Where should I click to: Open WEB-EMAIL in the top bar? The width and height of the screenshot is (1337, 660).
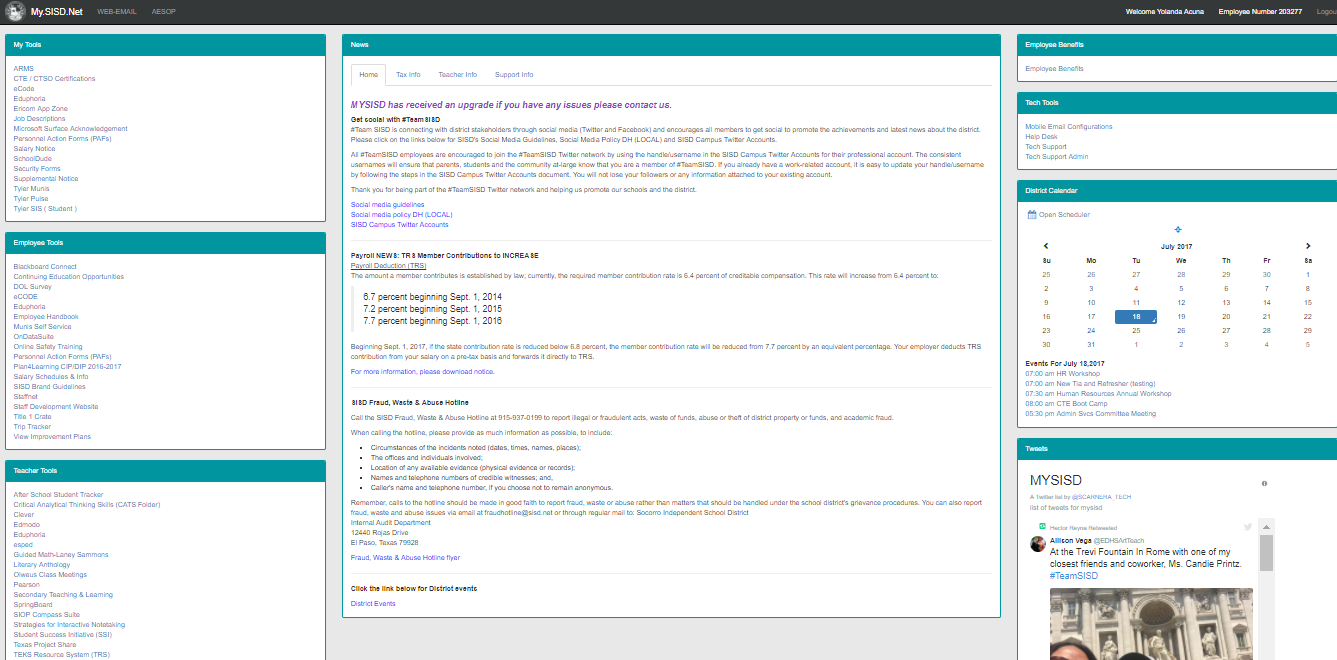click(117, 12)
